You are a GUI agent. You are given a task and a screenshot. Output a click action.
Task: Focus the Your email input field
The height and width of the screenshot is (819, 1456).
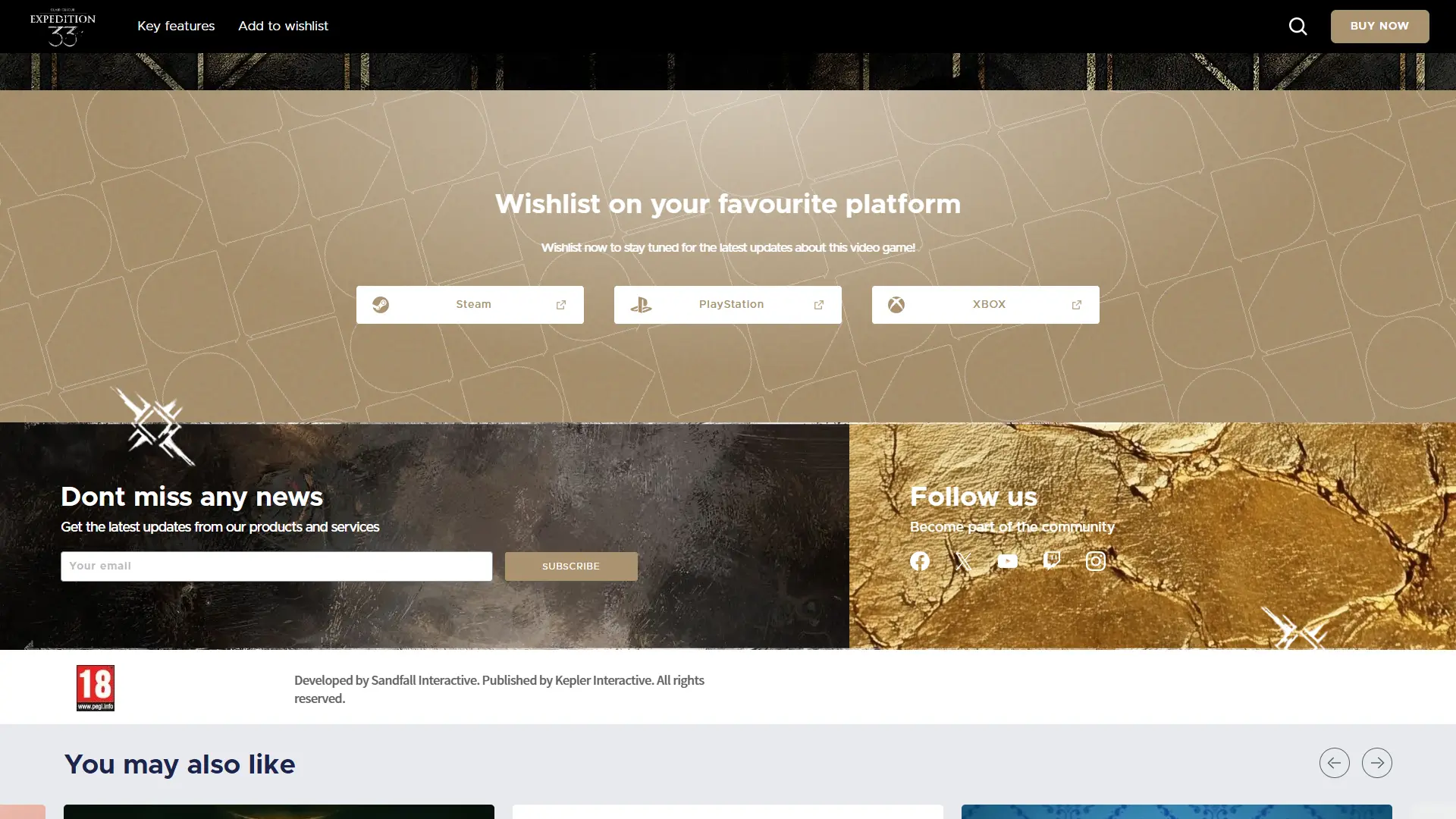(x=277, y=566)
